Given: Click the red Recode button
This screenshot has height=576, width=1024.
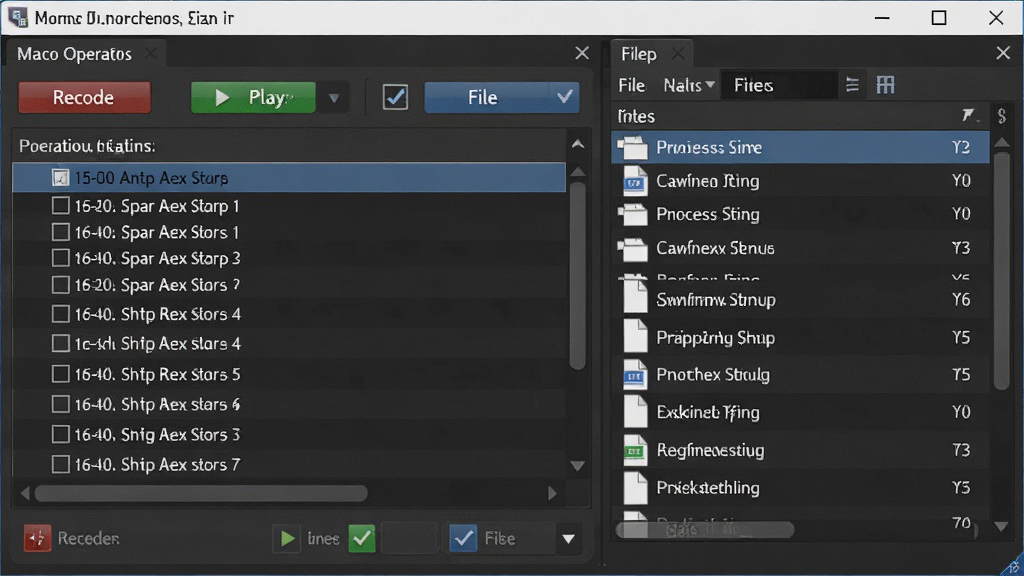Looking at the screenshot, I should click(84, 97).
